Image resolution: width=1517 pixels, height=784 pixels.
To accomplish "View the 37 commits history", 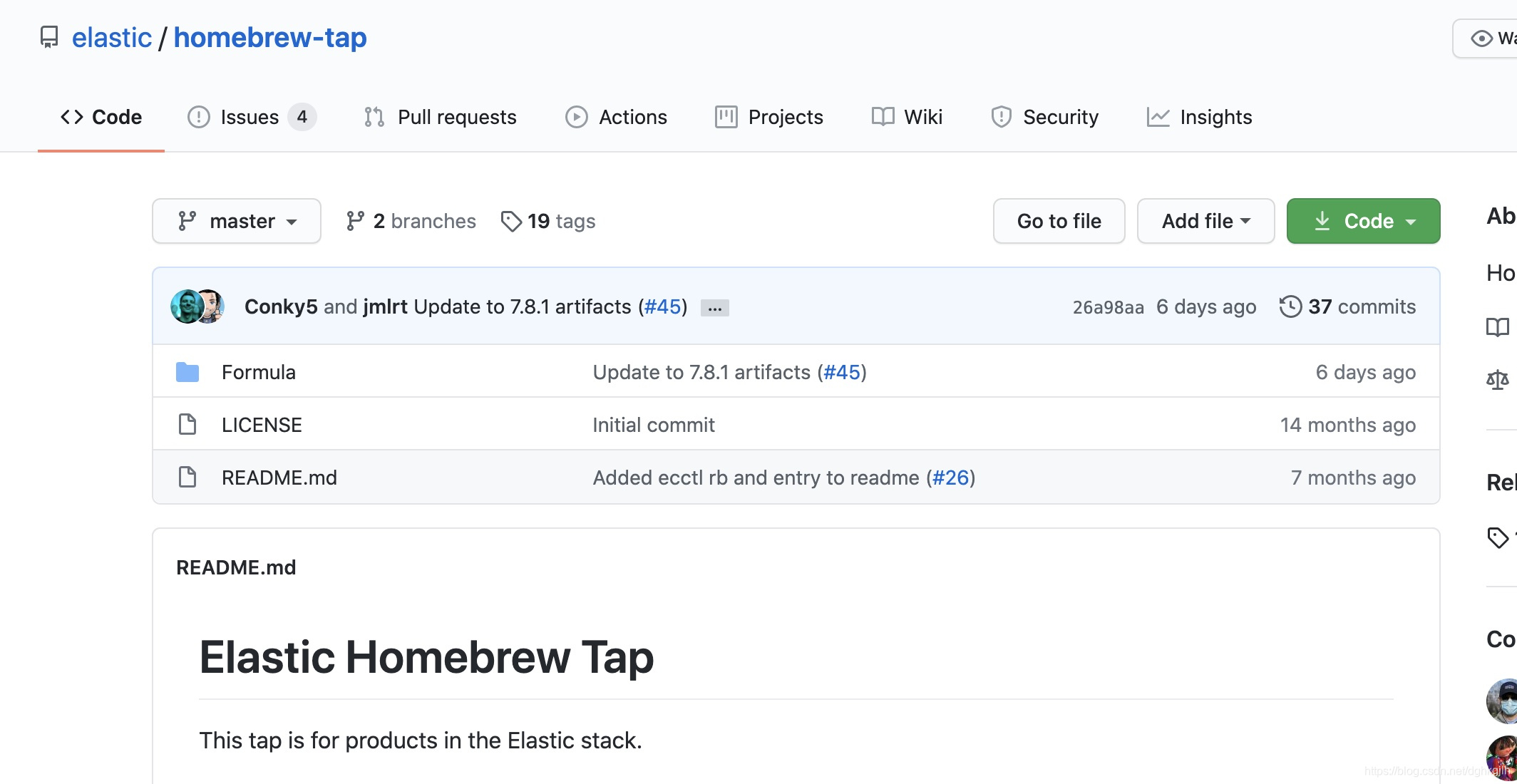I will 1347,306.
